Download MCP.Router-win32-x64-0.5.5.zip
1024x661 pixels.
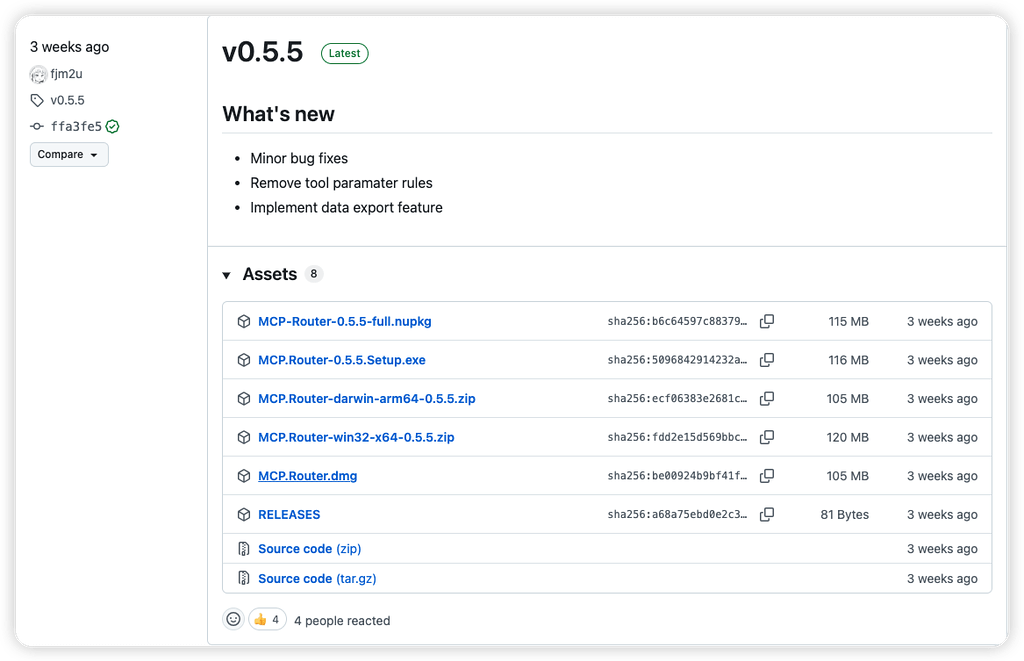tap(356, 437)
